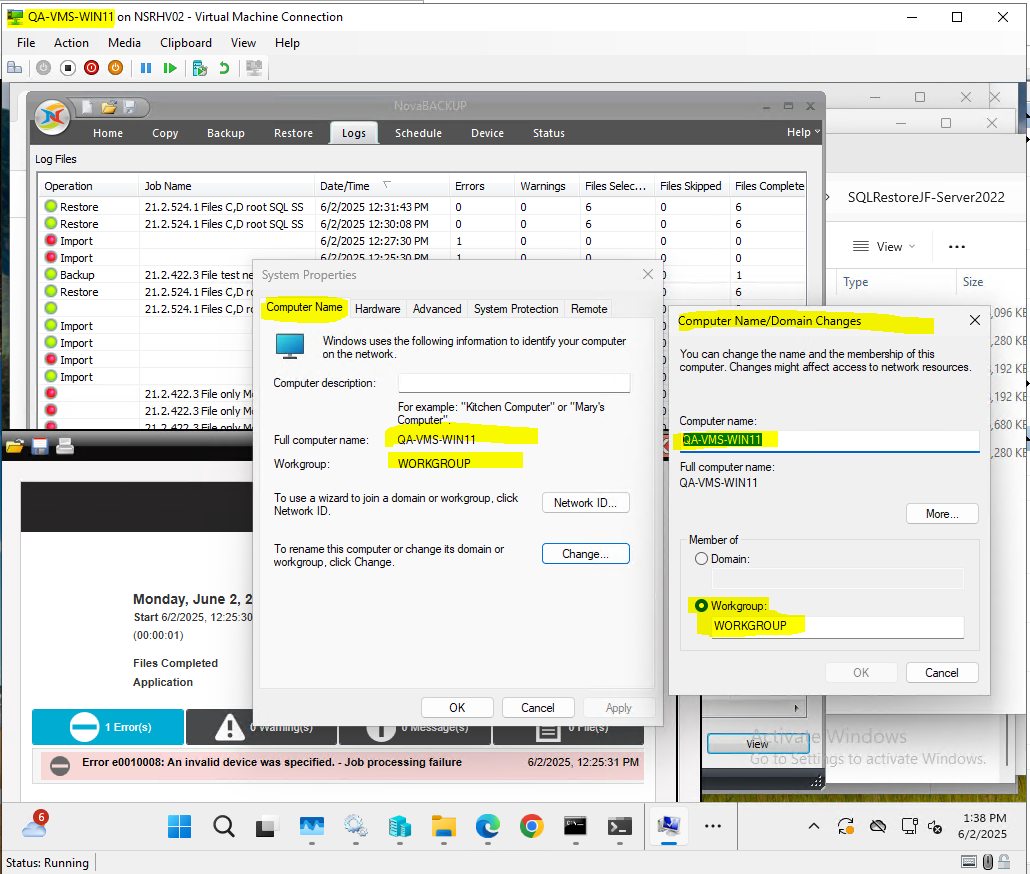This screenshot has height=874, width=1030.
Task: Click OK in System Properties dialog
Action: 457,707
